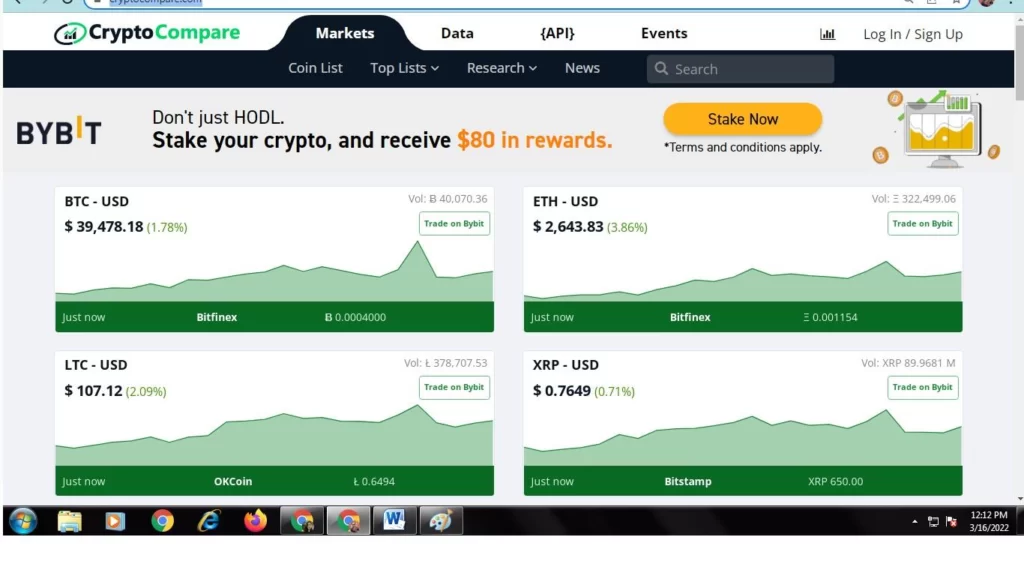Open the {API} tab

tap(557, 33)
